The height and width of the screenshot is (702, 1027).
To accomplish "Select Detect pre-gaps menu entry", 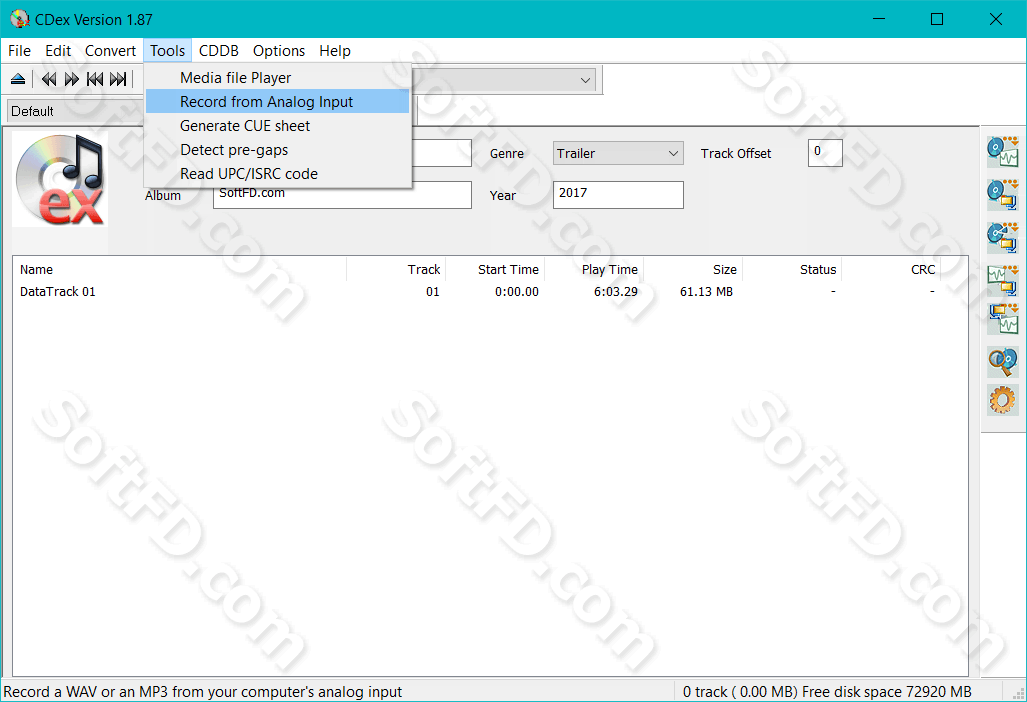I will (278, 150).
